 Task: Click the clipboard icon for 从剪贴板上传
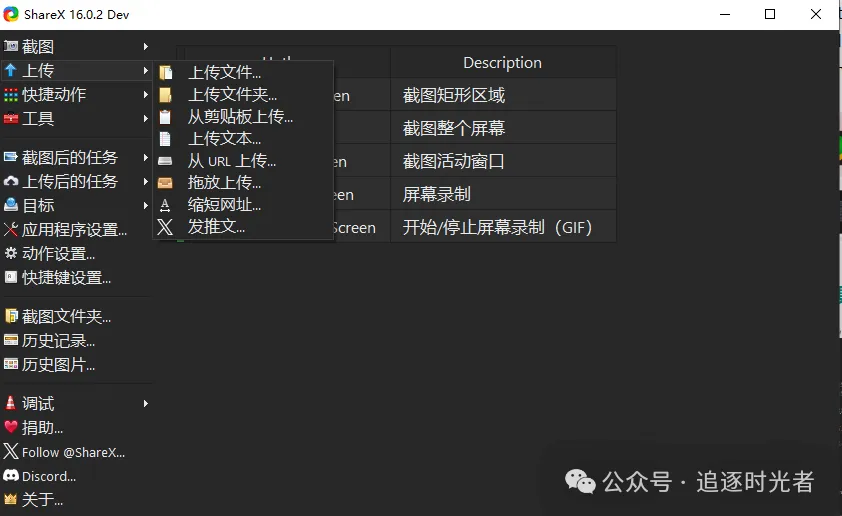pos(165,117)
